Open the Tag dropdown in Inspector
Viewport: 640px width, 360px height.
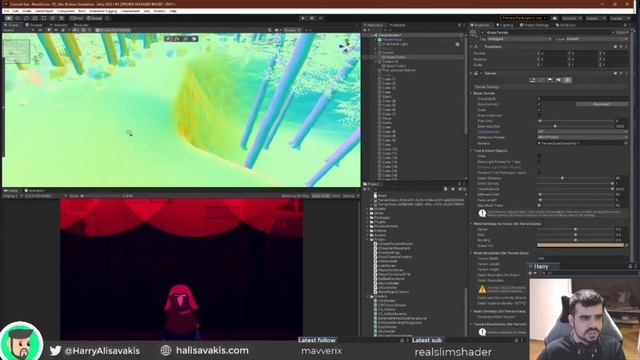(x=520, y=39)
